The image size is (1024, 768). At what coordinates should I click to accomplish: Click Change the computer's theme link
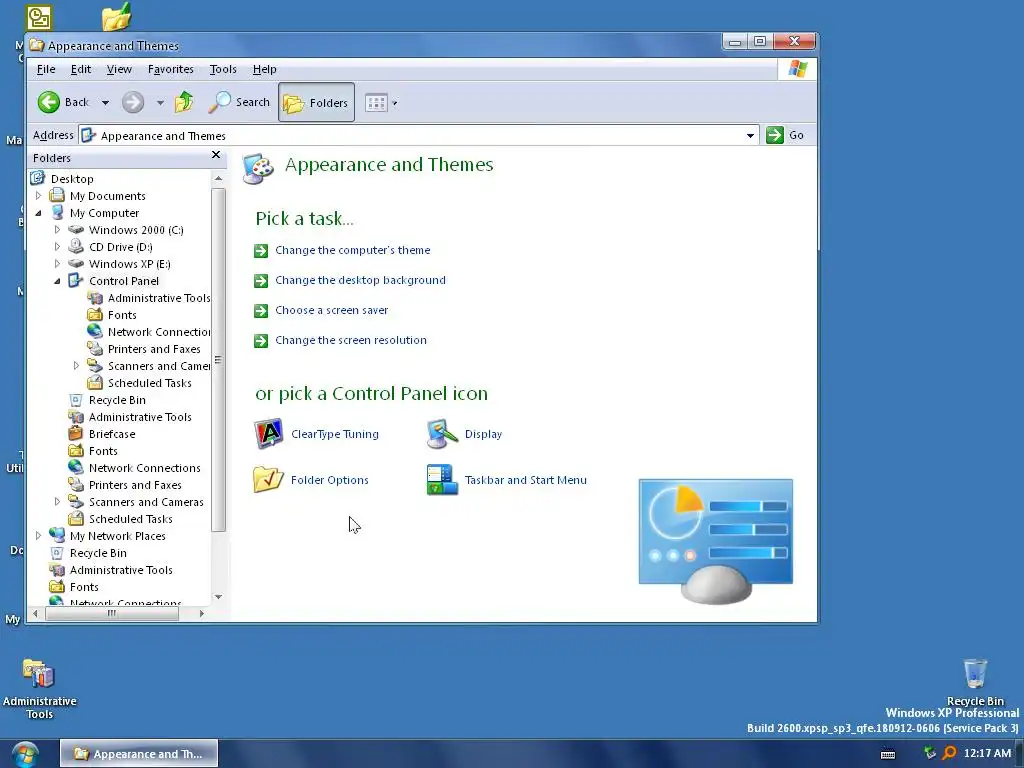point(353,250)
